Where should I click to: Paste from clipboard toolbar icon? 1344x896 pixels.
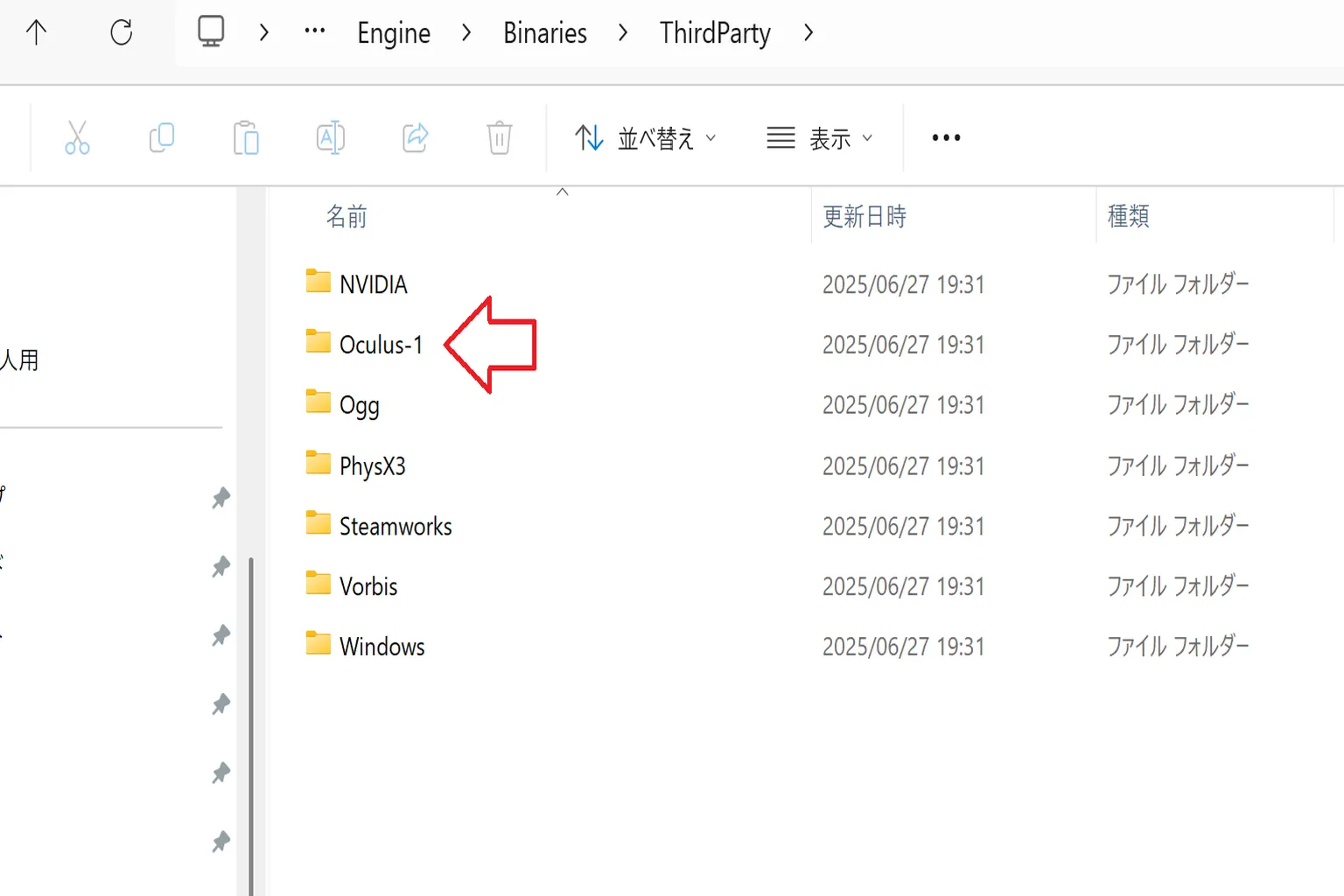coord(246,137)
